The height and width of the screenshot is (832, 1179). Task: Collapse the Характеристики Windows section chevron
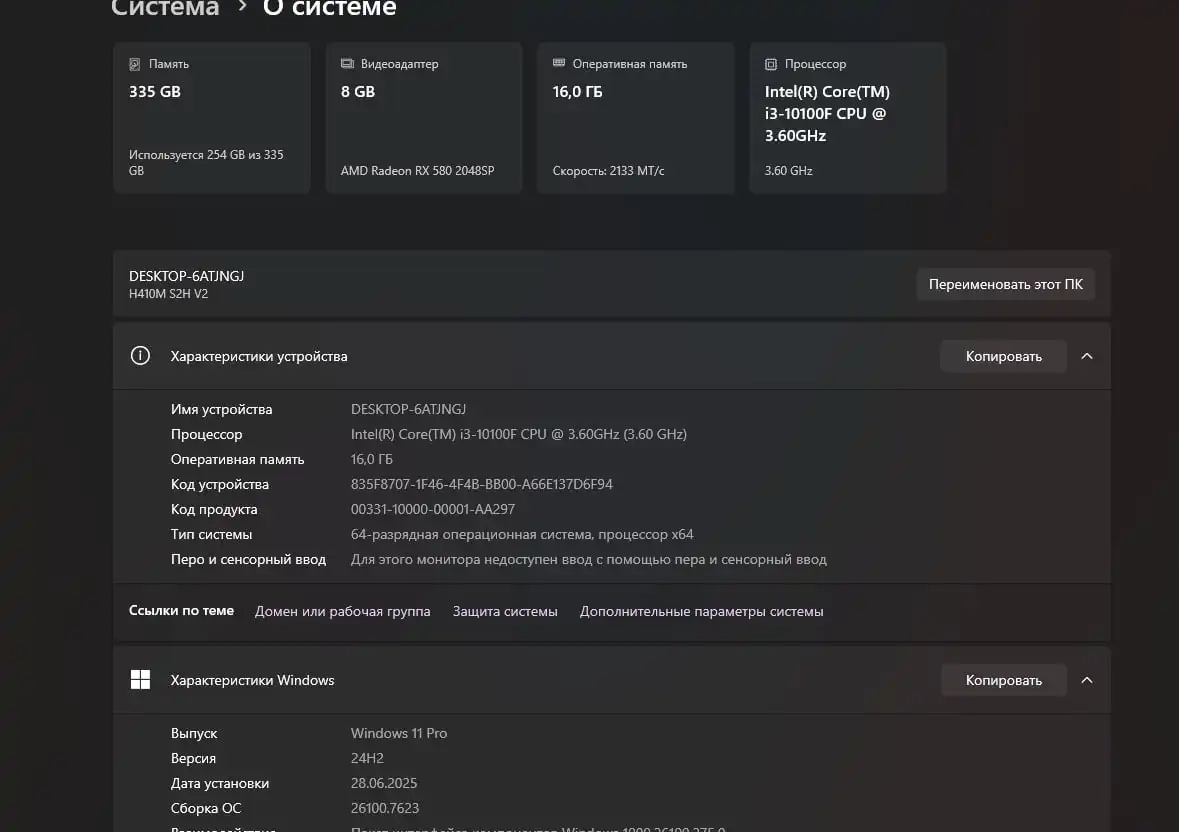pos(1087,680)
